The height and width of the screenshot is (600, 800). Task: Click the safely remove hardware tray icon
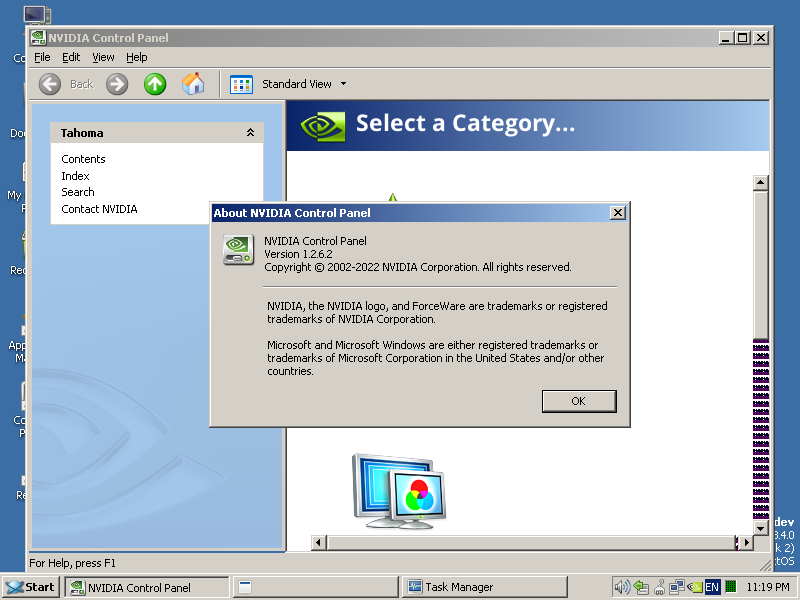pyautogui.click(x=640, y=587)
